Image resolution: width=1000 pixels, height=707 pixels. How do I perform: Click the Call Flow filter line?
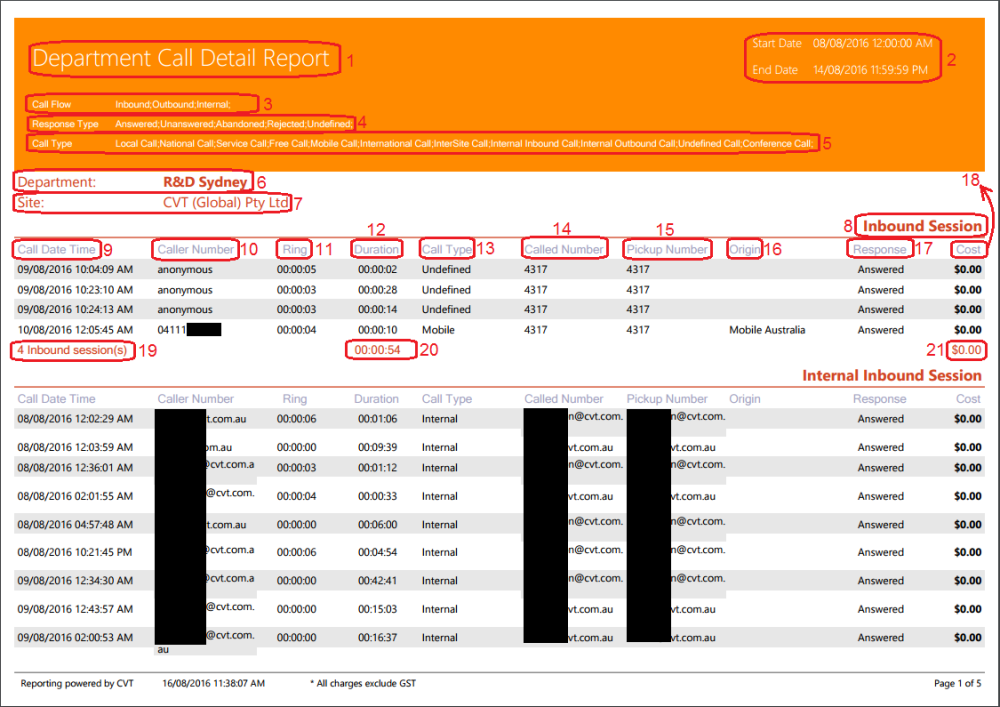[x=131, y=104]
